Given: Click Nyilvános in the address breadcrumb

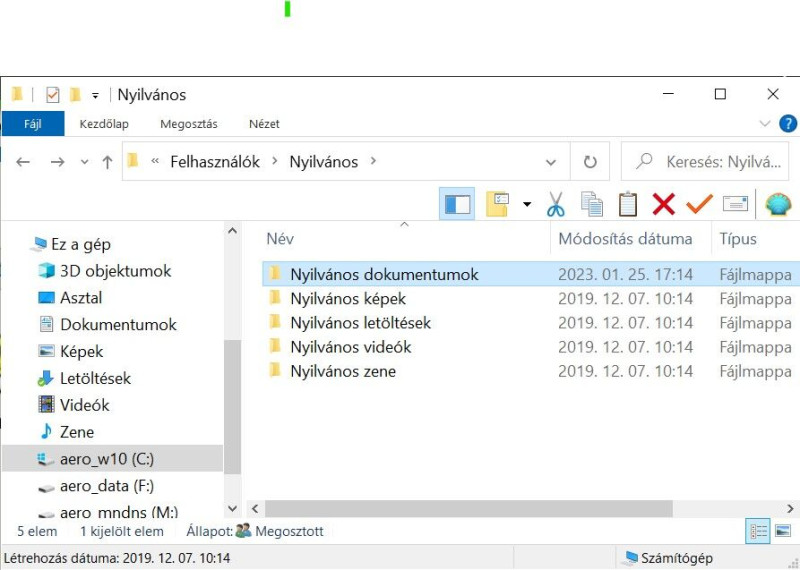Looking at the screenshot, I should coord(323,162).
